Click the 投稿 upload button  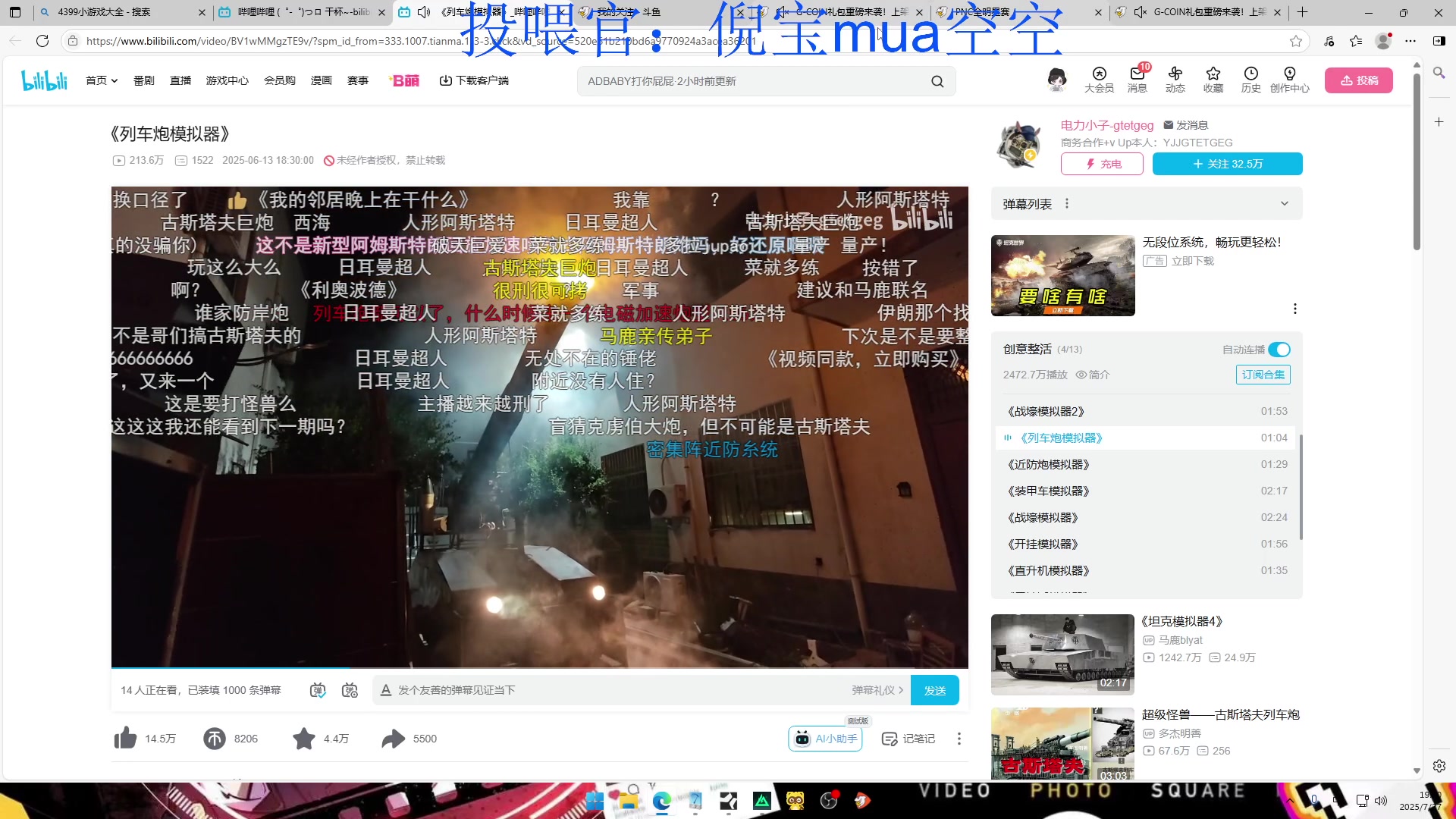point(1359,80)
